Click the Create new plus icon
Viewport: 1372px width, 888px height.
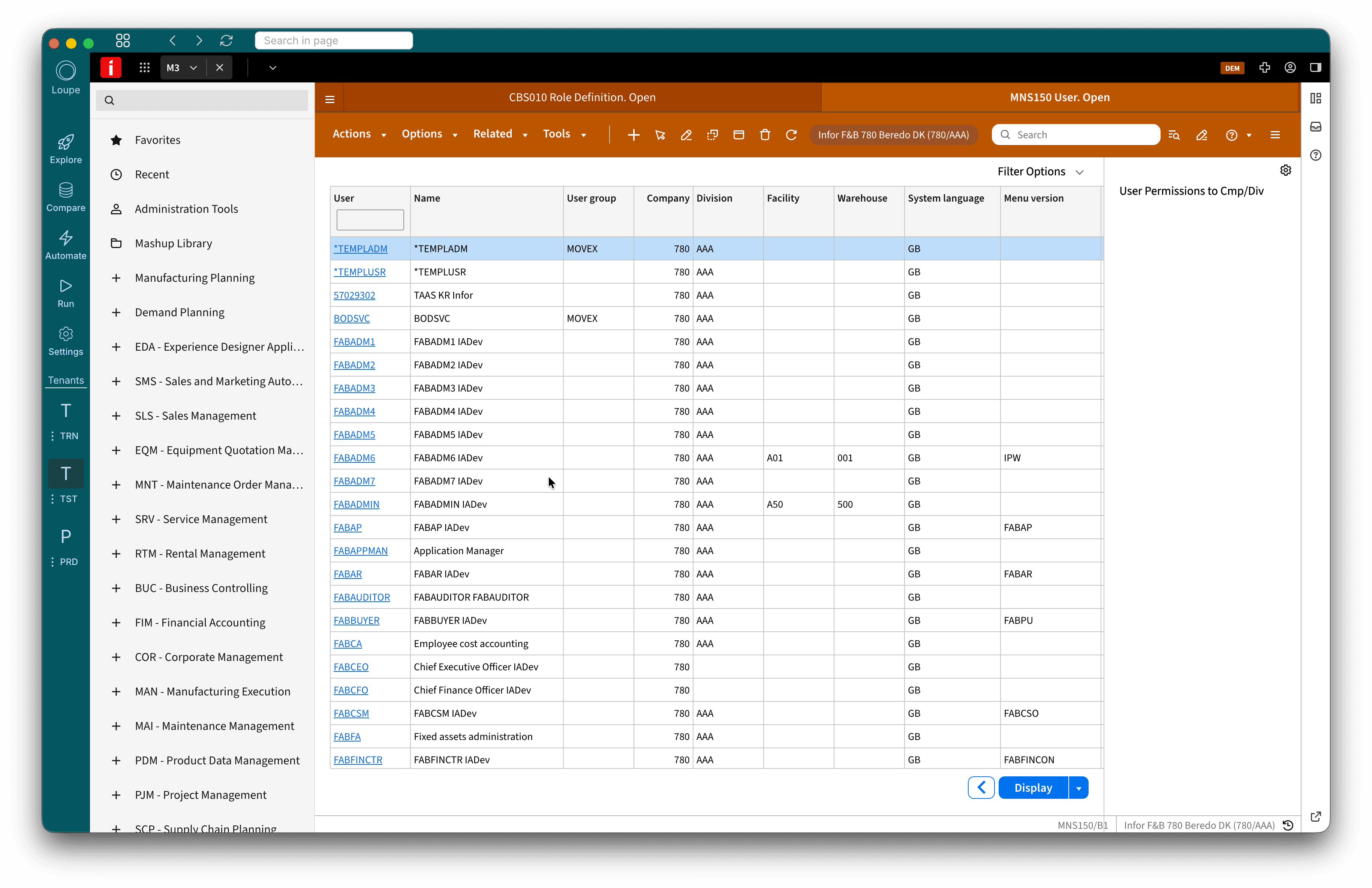634,135
